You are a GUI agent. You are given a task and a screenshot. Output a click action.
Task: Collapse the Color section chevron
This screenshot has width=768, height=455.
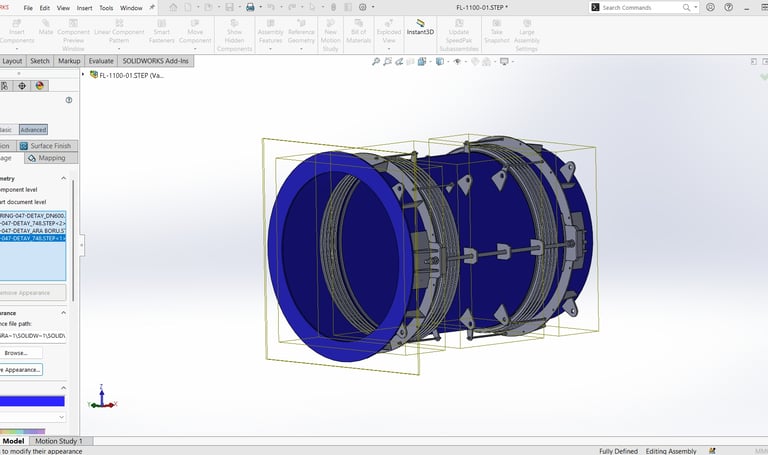coord(64,388)
